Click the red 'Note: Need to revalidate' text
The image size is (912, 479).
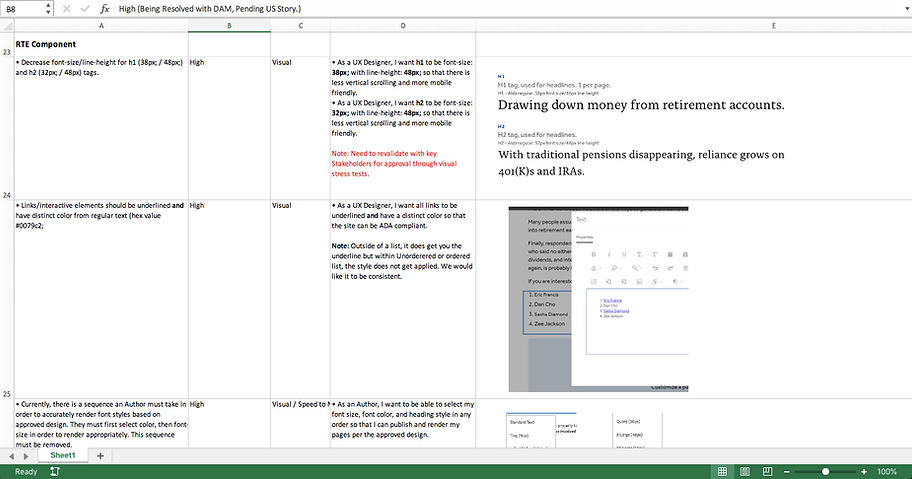(394, 163)
